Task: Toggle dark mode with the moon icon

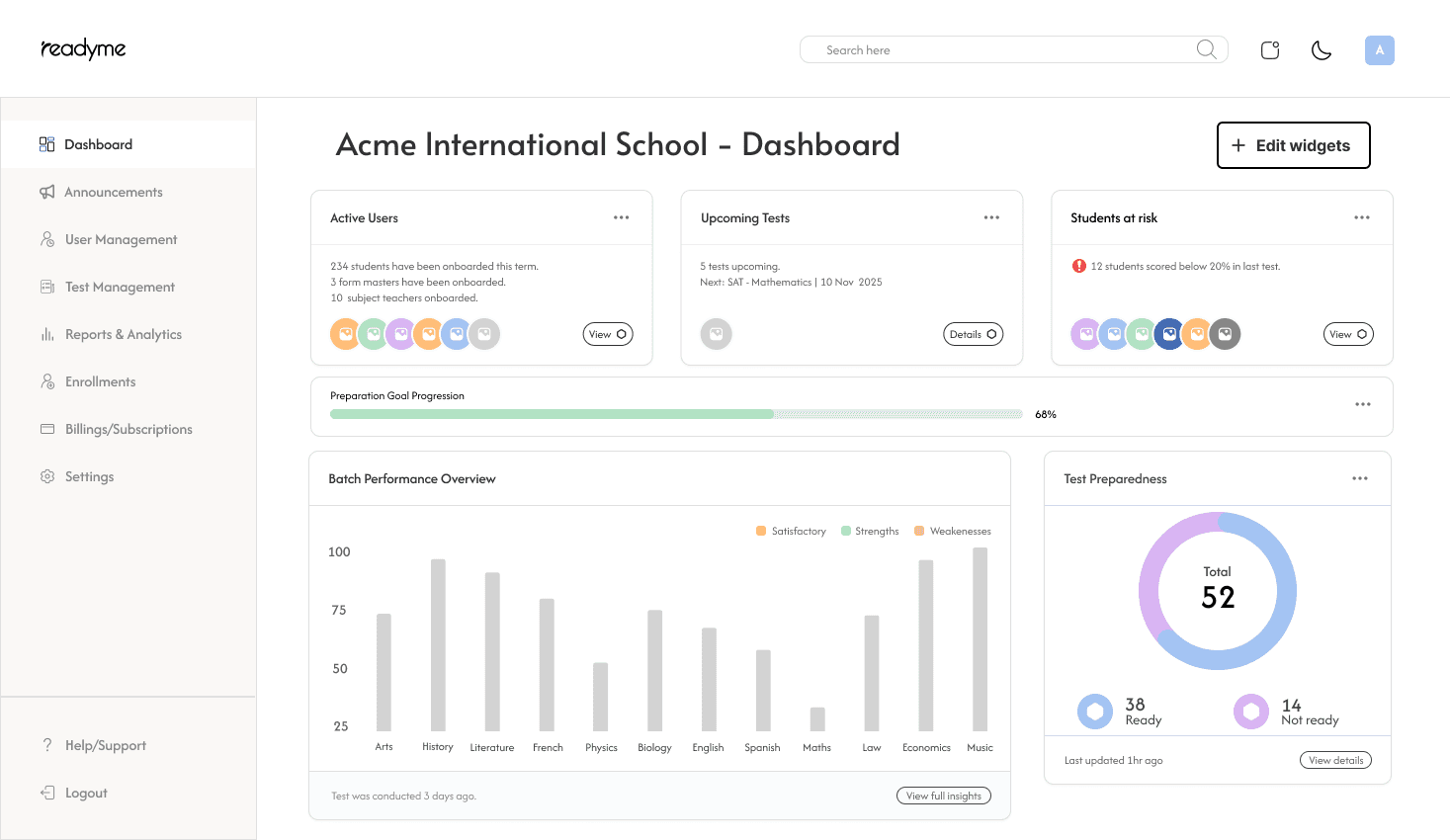Action: point(1322,49)
